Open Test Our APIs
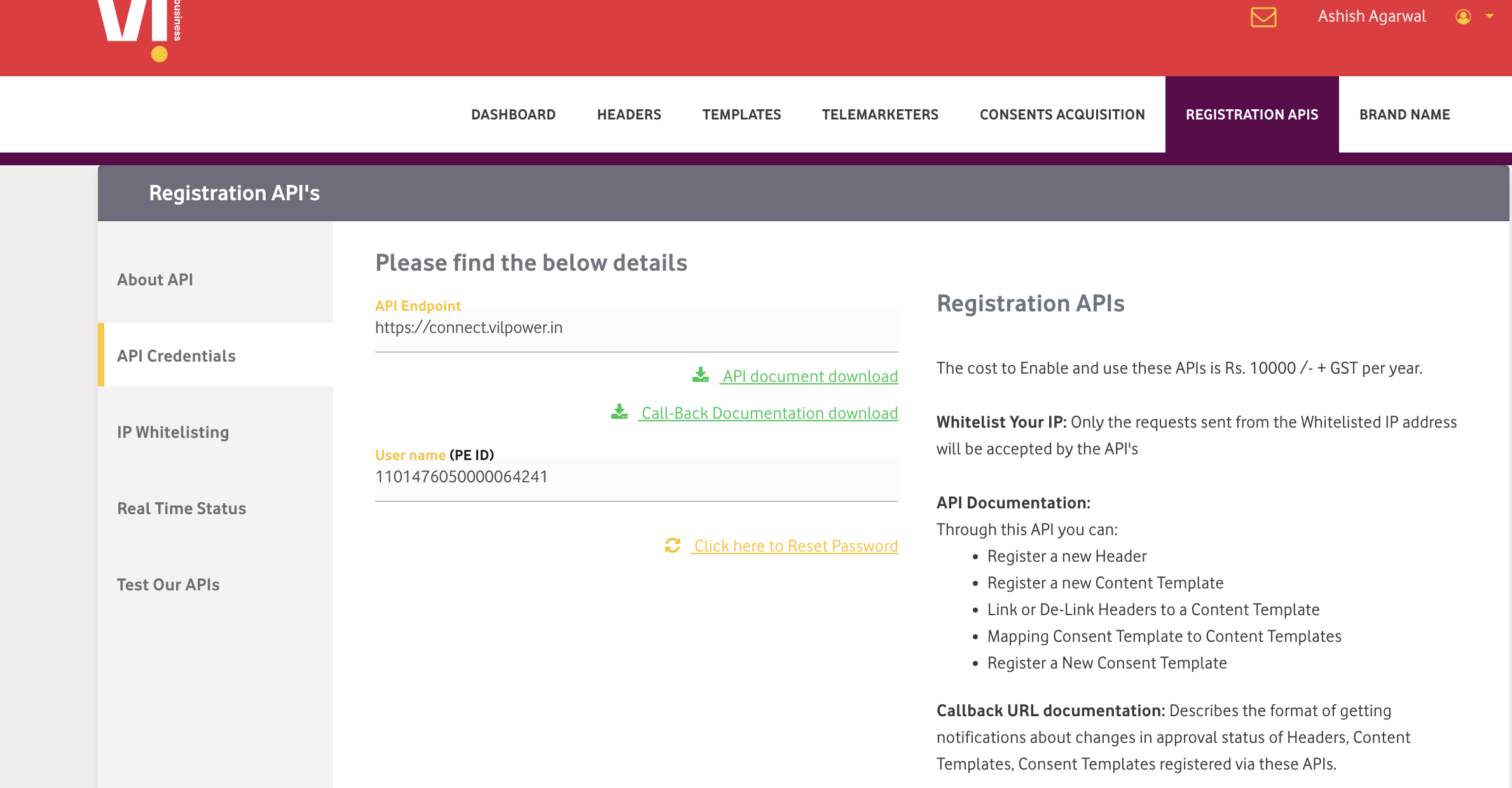This screenshot has width=1512, height=788. (x=167, y=585)
